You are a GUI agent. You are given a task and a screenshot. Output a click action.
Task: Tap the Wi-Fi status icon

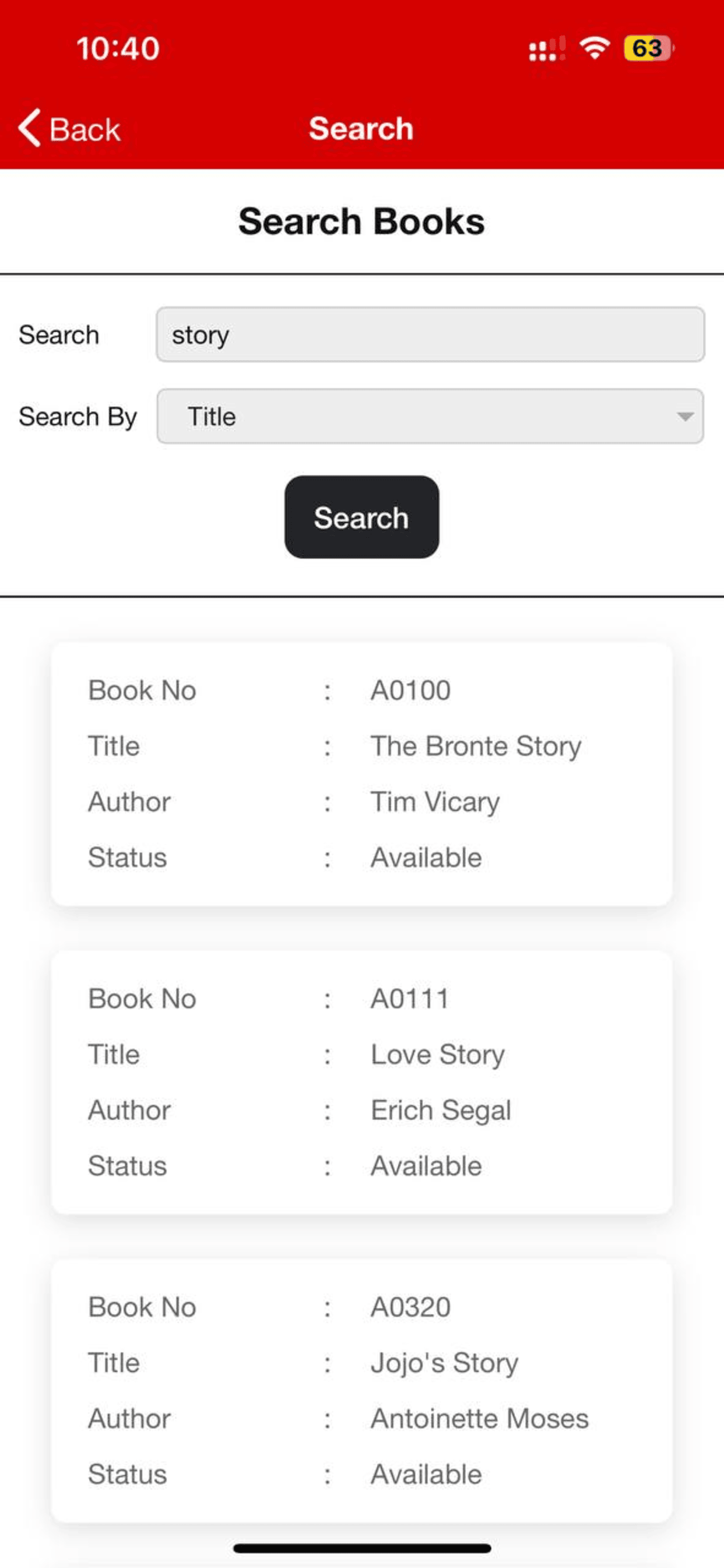tap(595, 48)
